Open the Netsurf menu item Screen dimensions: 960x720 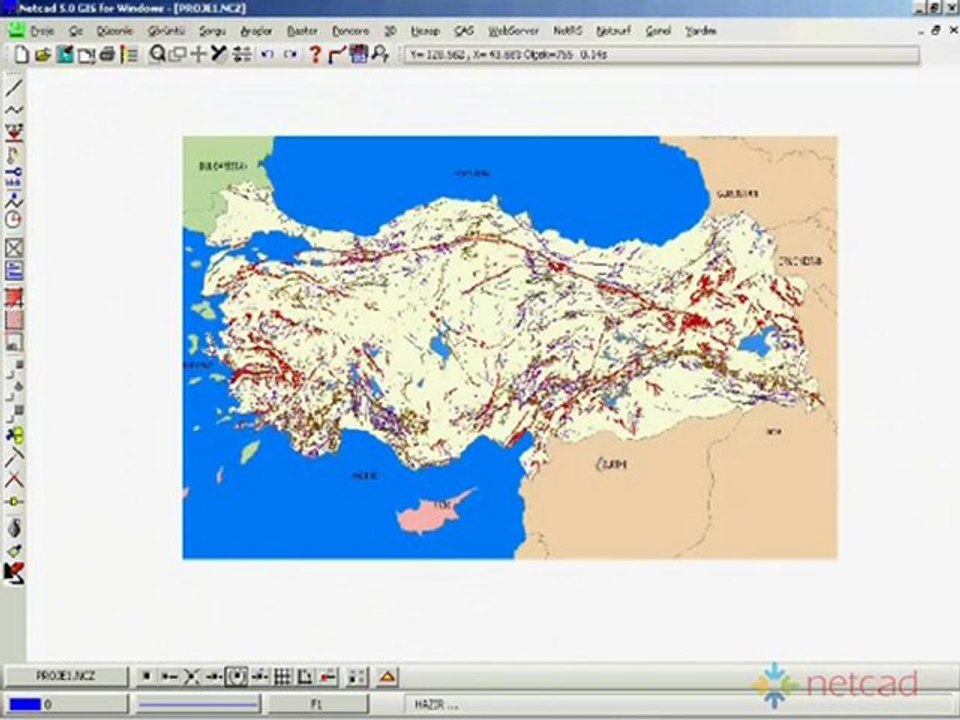(x=613, y=31)
